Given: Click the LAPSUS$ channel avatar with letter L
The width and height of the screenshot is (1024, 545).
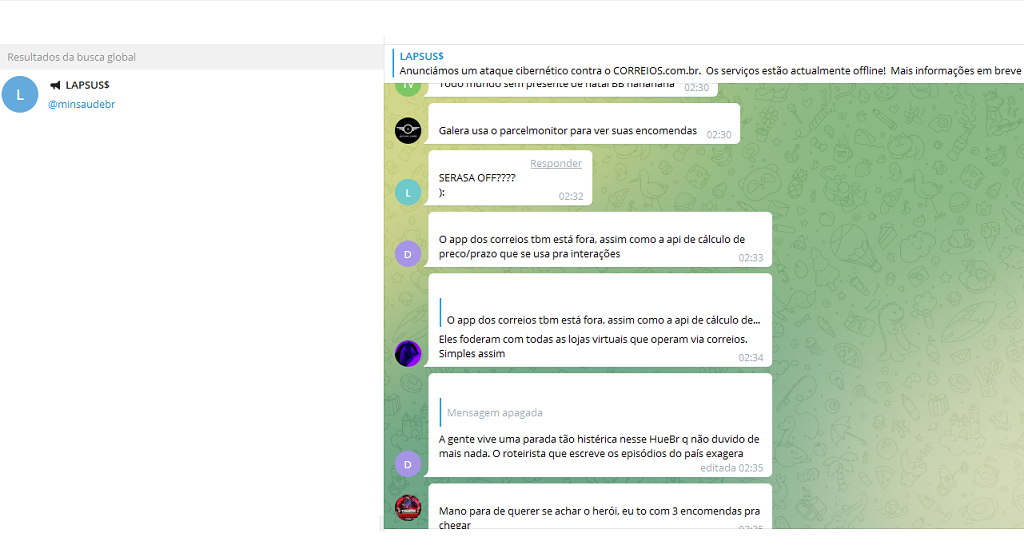Looking at the screenshot, I should coord(20,95).
